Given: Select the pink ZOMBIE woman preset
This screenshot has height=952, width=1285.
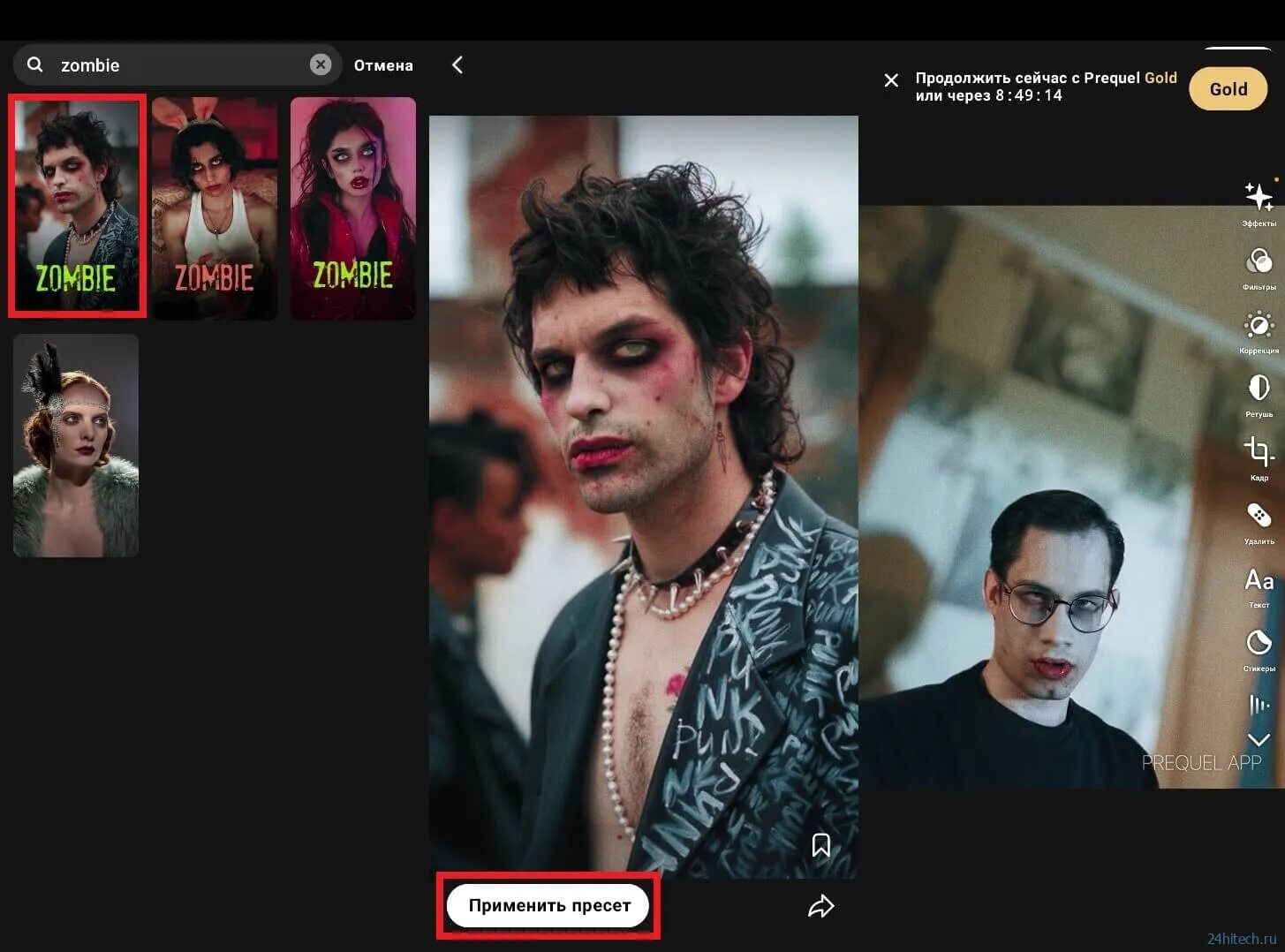Looking at the screenshot, I should pyautogui.click(x=353, y=208).
